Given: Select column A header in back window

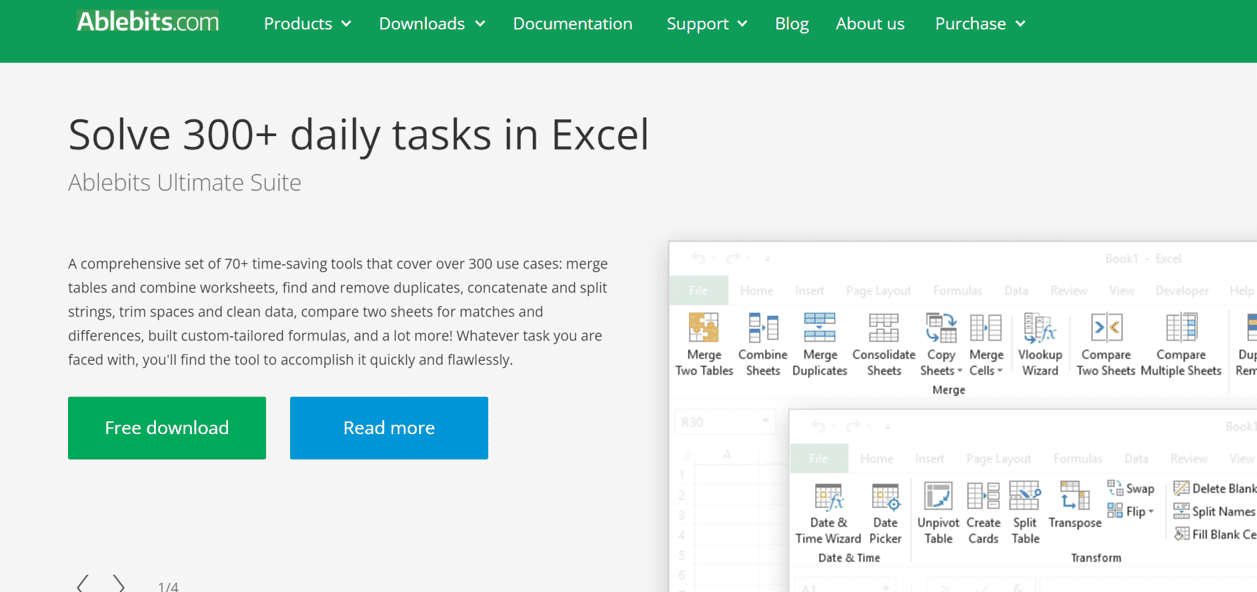Looking at the screenshot, I should [727, 454].
